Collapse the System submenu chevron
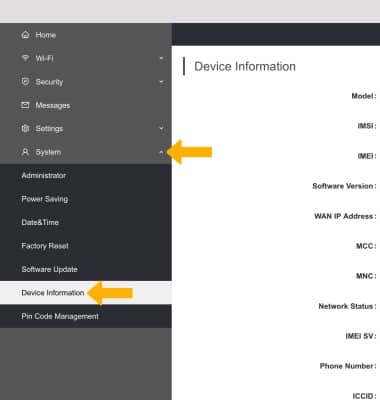 [x=161, y=152]
